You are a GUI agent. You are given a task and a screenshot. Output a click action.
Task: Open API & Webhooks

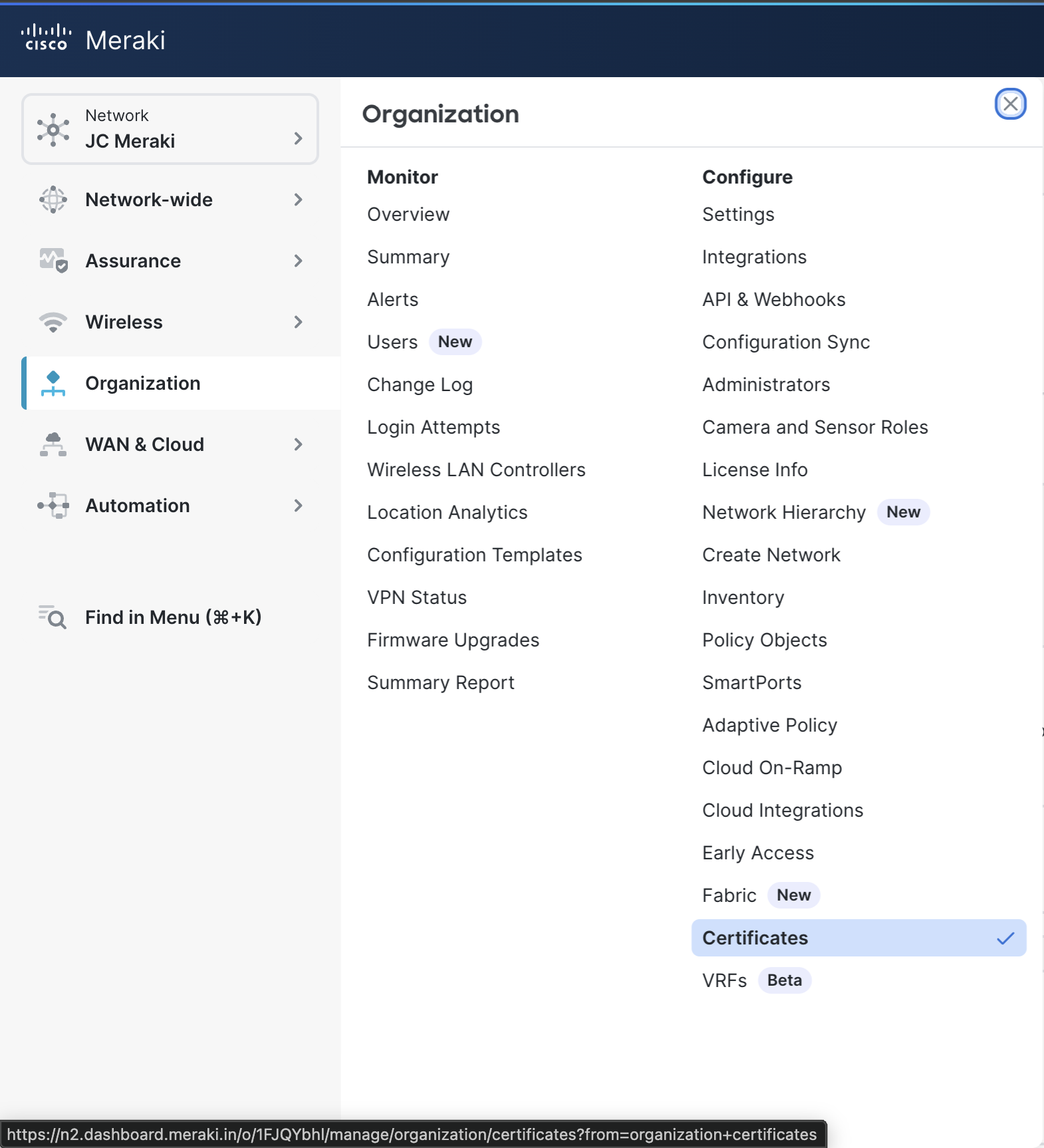point(774,299)
